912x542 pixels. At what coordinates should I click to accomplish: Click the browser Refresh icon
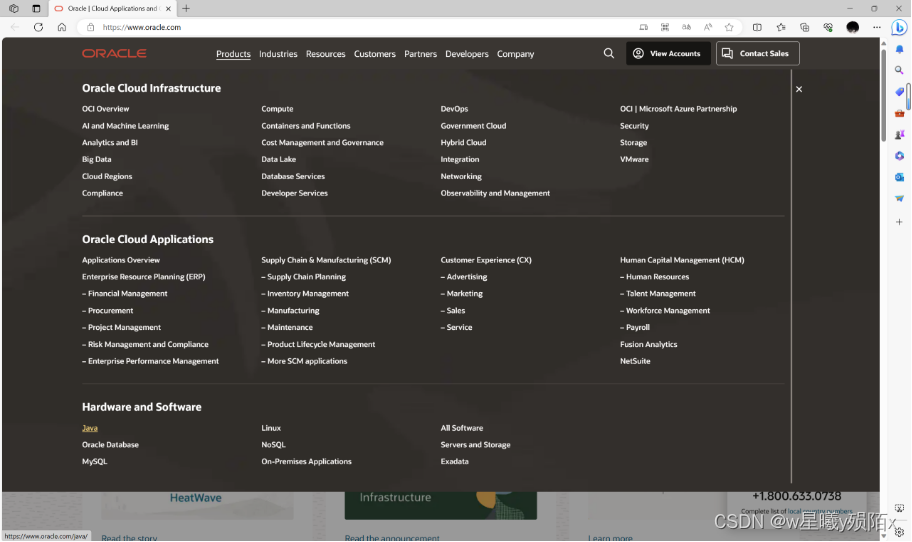(38, 27)
